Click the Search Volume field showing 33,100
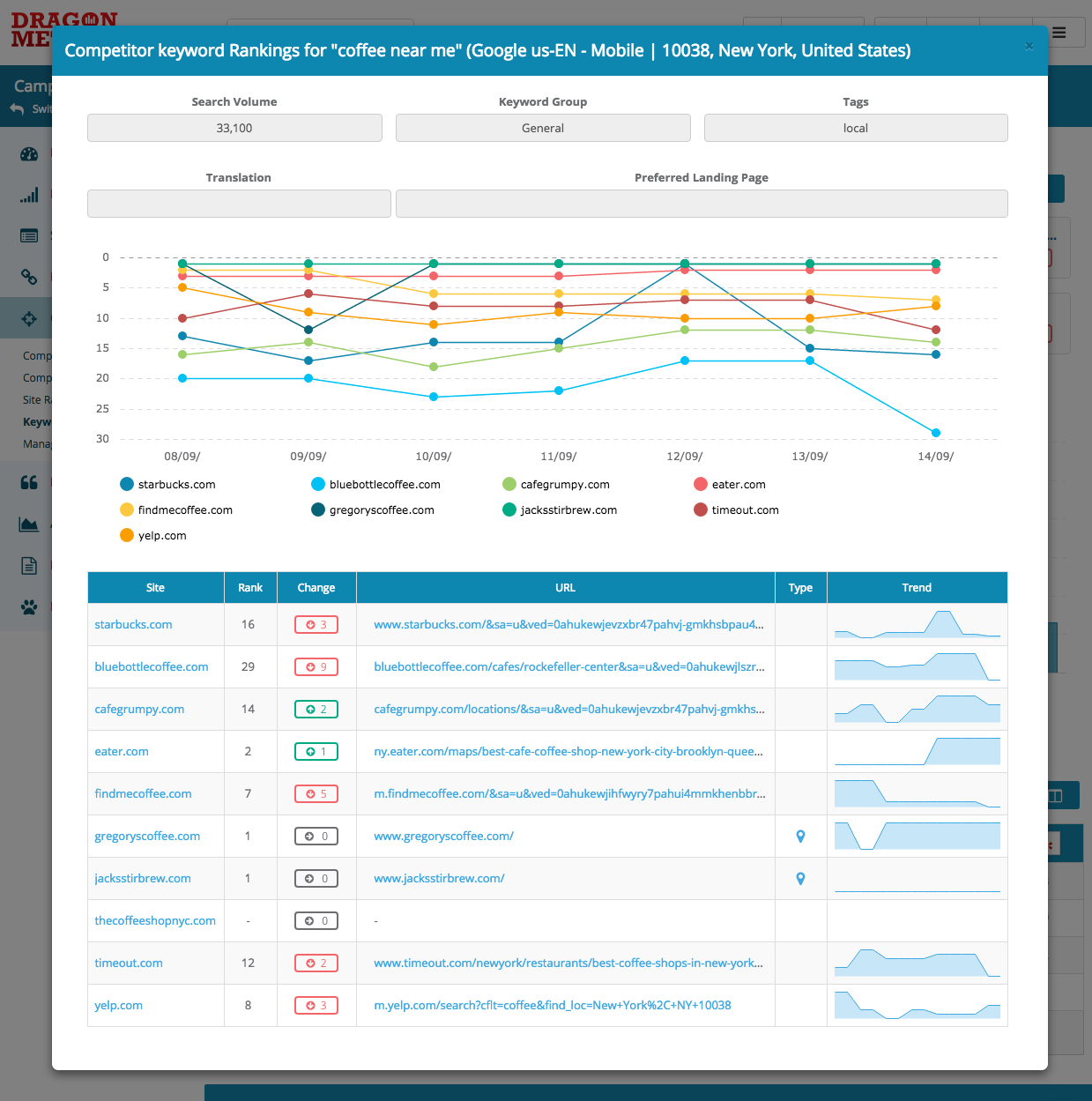The image size is (1092, 1101). pyautogui.click(x=234, y=129)
